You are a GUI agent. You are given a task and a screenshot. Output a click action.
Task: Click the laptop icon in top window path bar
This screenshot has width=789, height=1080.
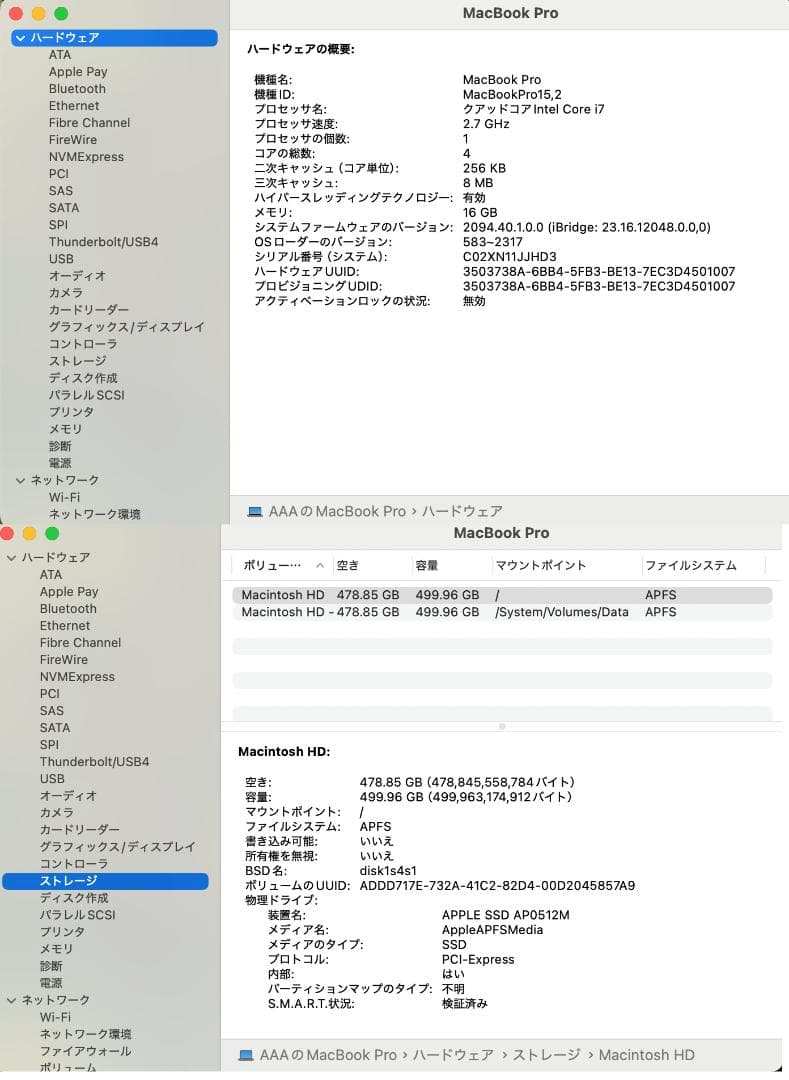[x=255, y=512]
